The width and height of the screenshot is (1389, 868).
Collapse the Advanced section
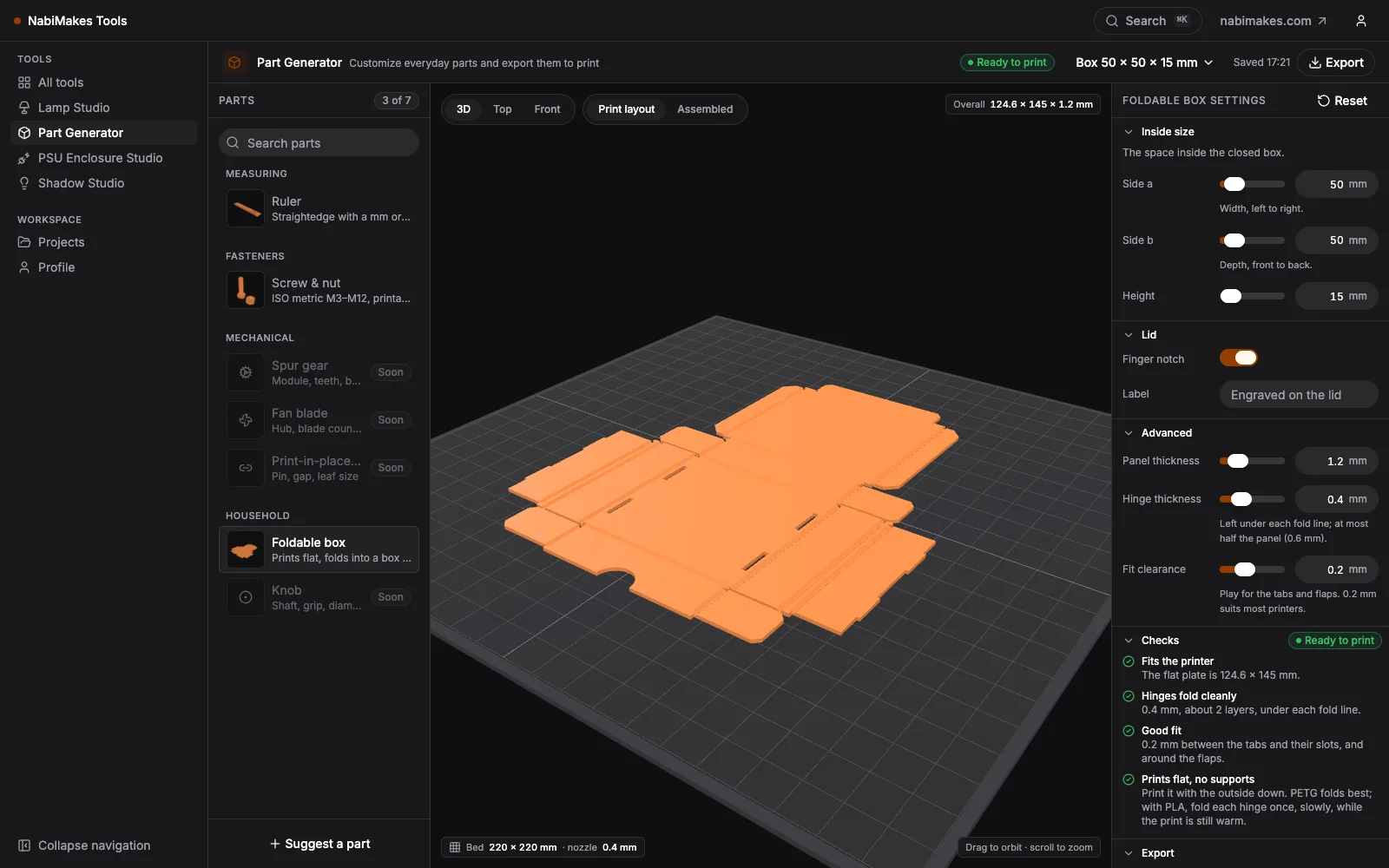click(x=1129, y=433)
